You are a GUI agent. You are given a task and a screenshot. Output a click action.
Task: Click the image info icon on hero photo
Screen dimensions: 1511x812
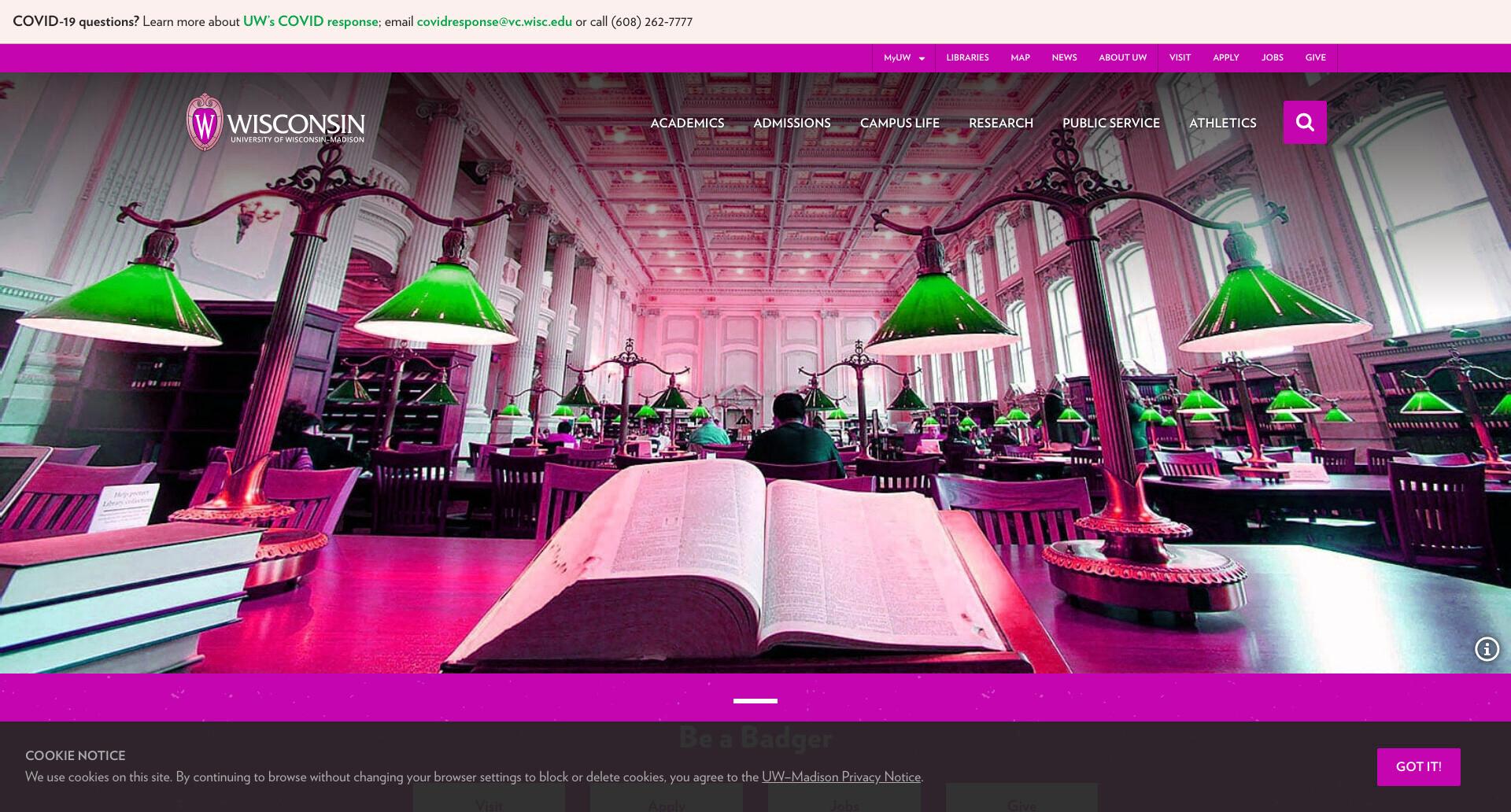1487,649
